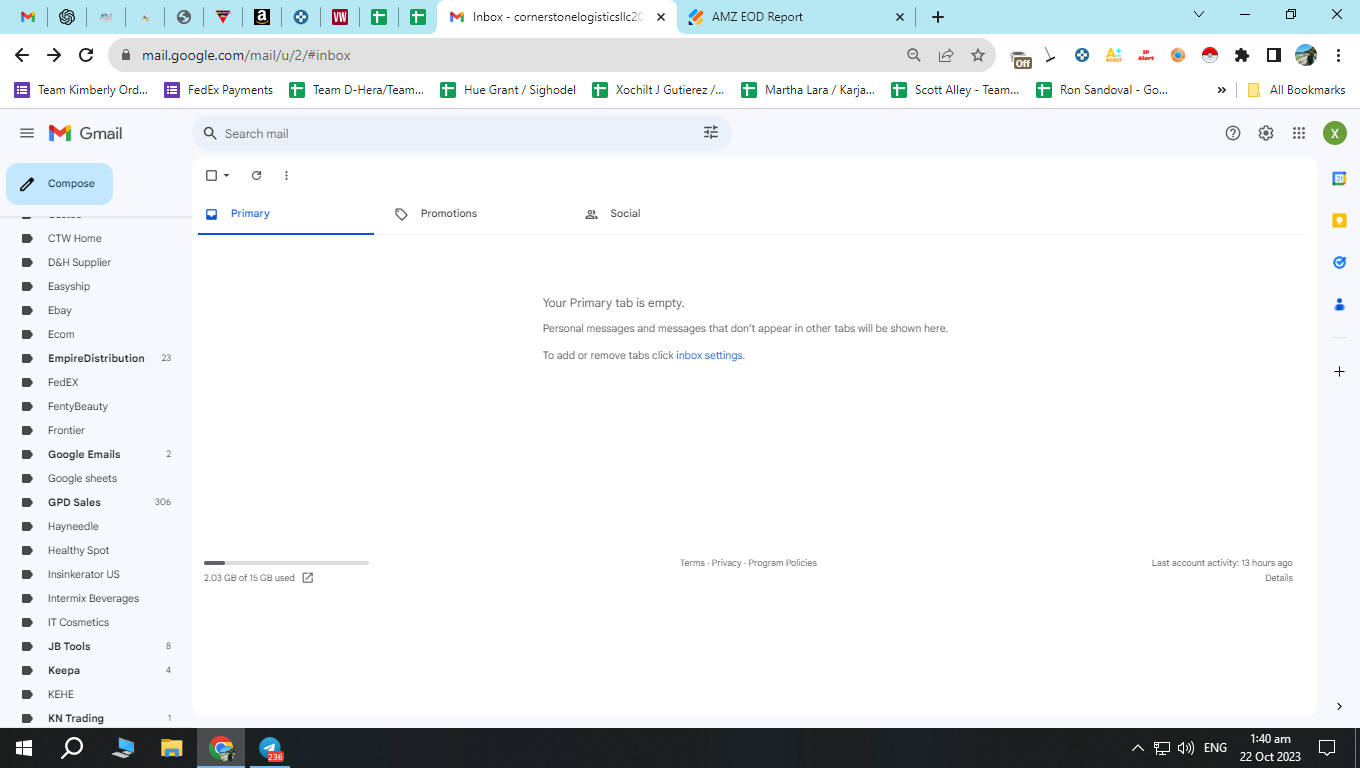
Task: Open Gmail Settings gear icon
Action: (x=1266, y=133)
